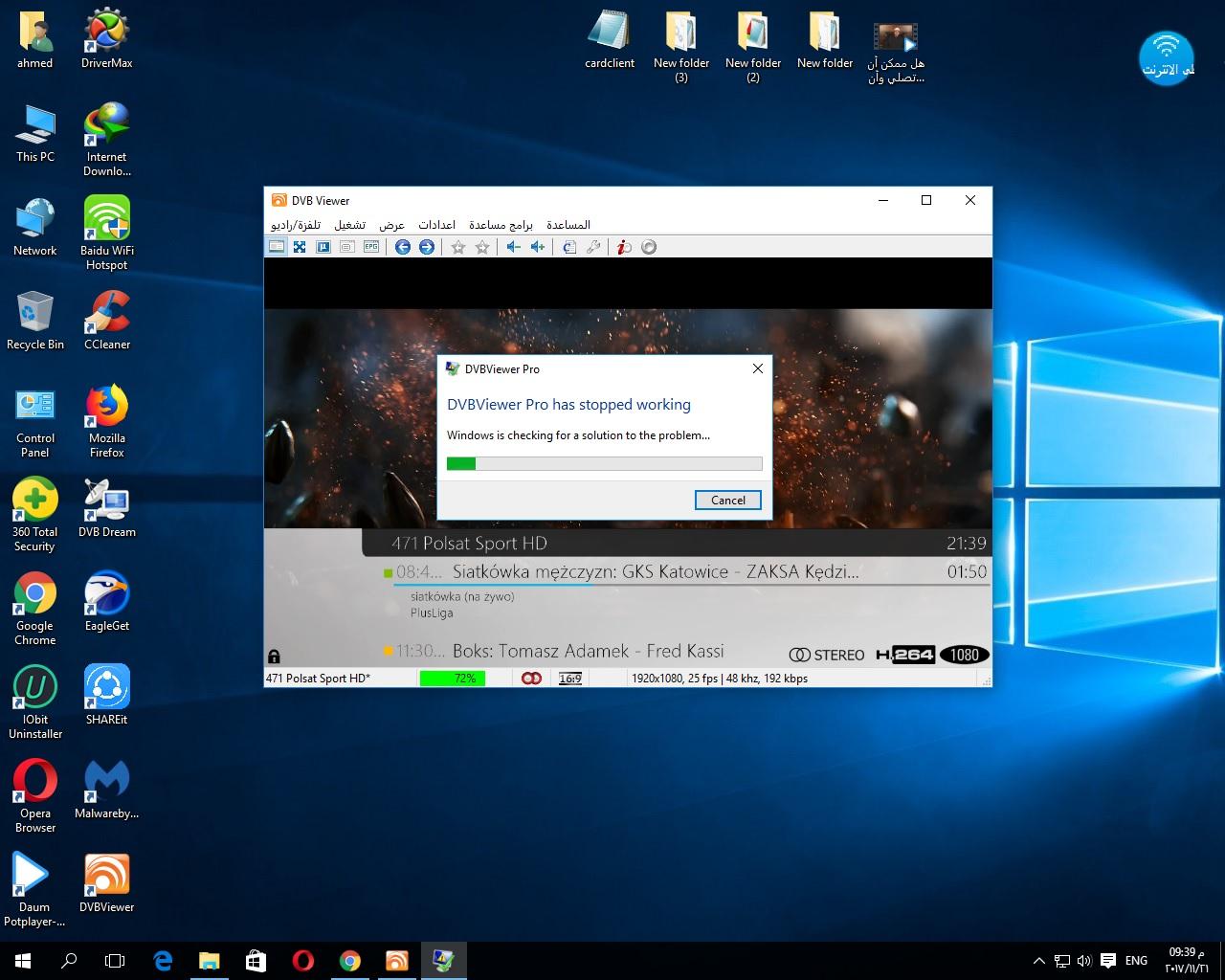Screen dimensions: 1225x980
Task: Go to next channel with blue right arrow
Action: click(x=427, y=247)
